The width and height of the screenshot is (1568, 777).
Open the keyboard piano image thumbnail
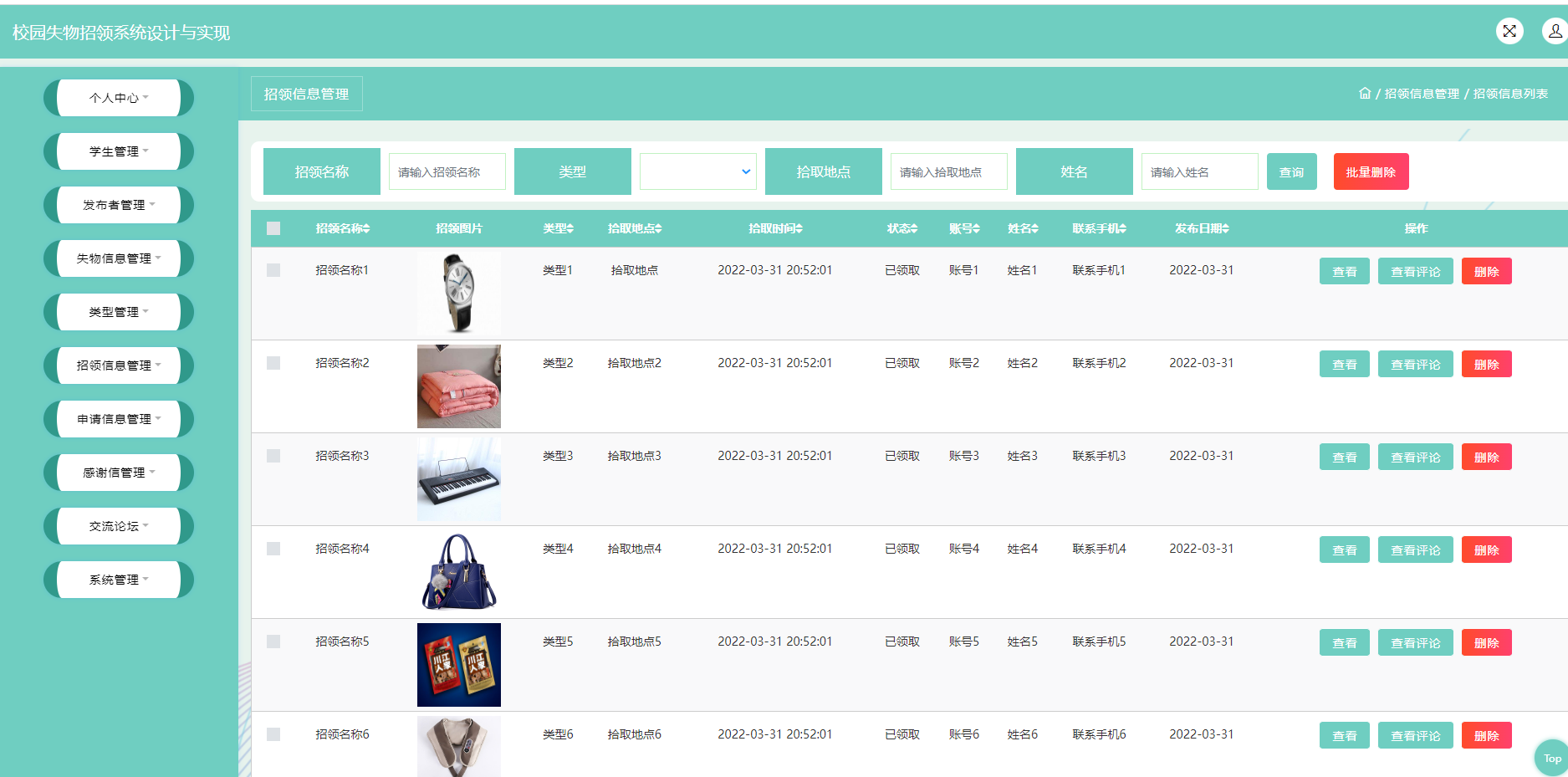point(459,479)
